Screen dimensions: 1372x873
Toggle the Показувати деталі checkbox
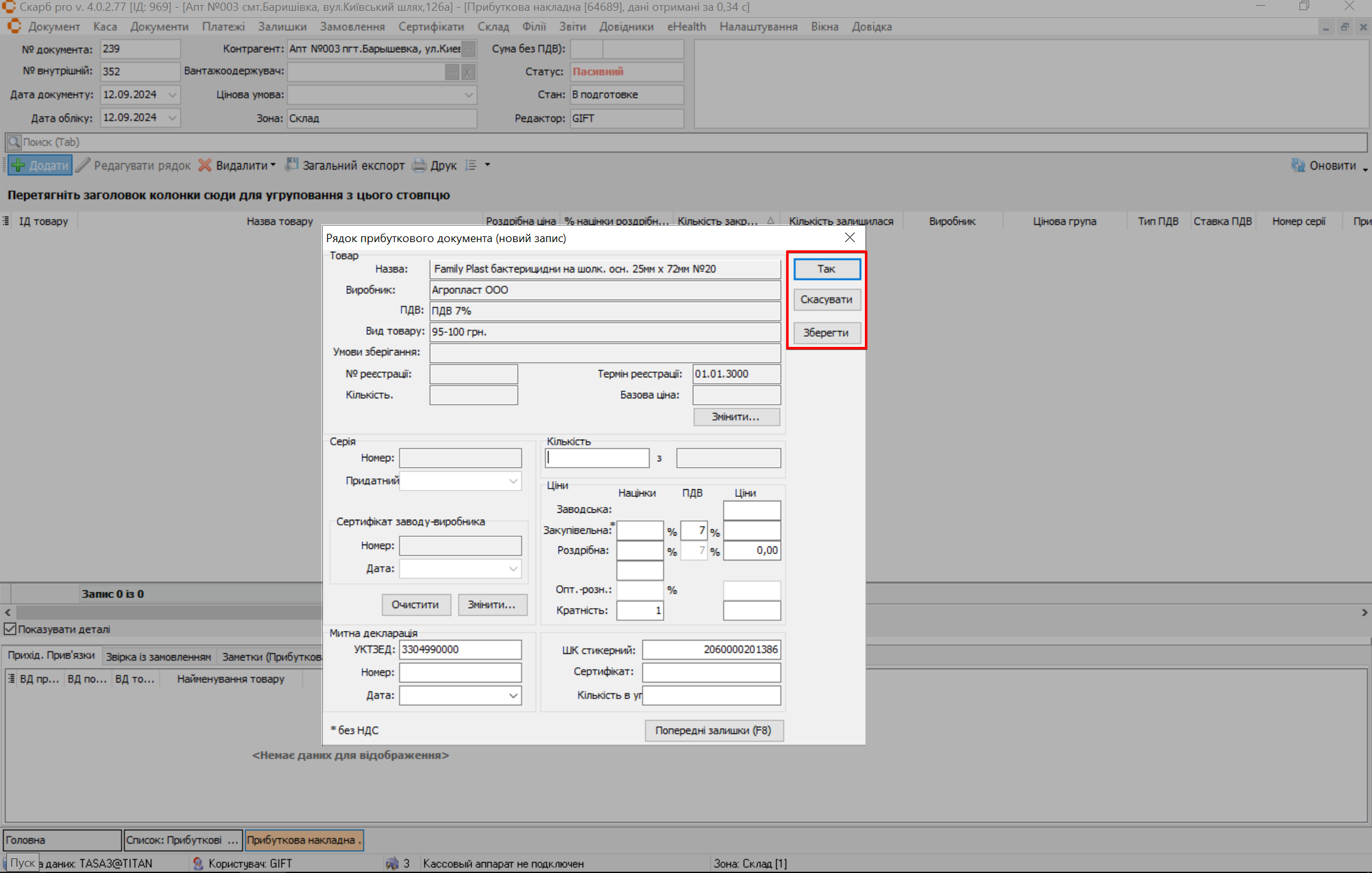(10, 629)
